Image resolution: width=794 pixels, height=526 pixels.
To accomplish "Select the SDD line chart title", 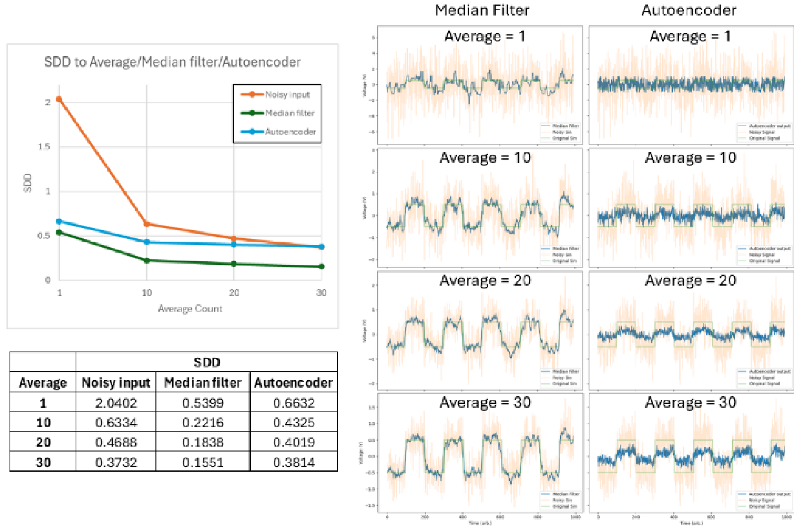I will click(x=172, y=64).
